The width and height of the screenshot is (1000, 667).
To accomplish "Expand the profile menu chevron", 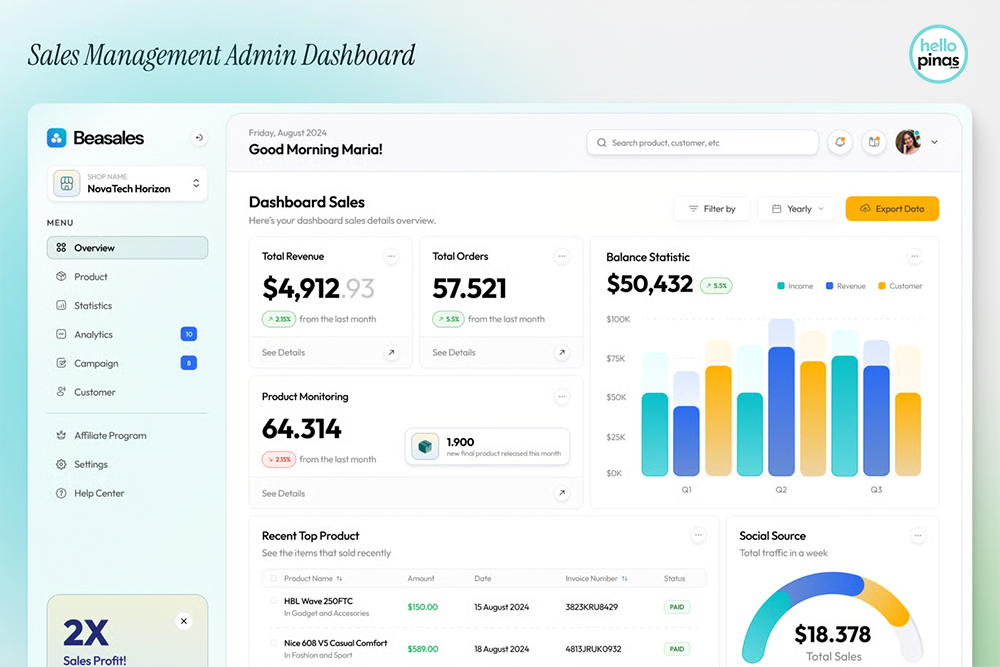I will click(x=934, y=142).
